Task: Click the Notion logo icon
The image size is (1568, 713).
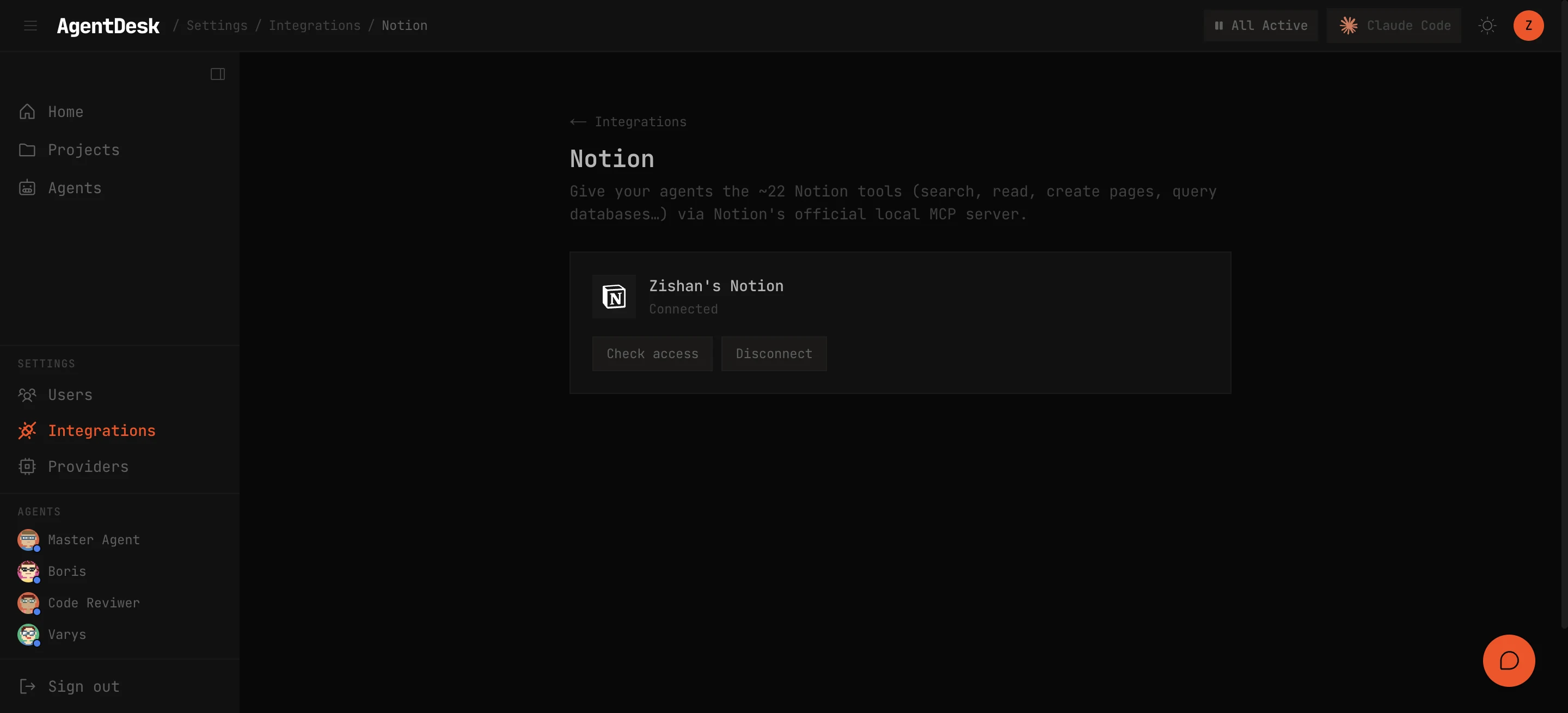Action: point(614,296)
